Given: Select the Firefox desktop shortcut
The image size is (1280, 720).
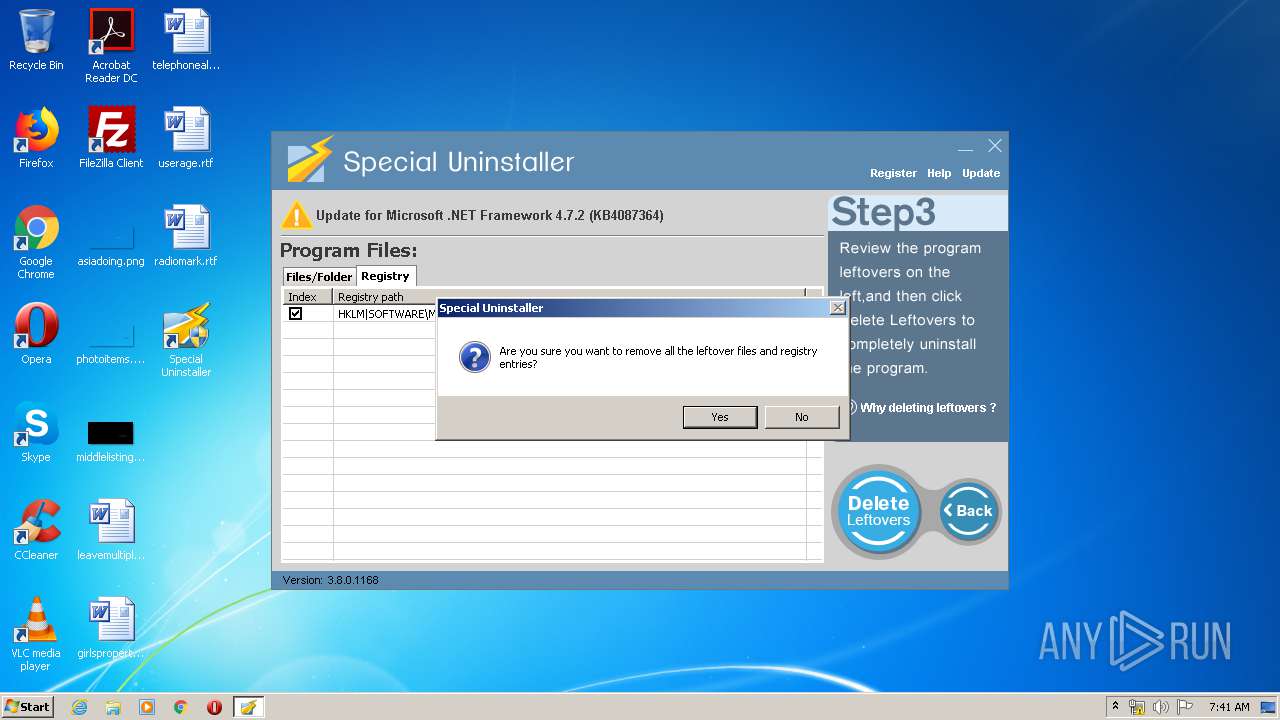Looking at the screenshot, I should pyautogui.click(x=36, y=138).
